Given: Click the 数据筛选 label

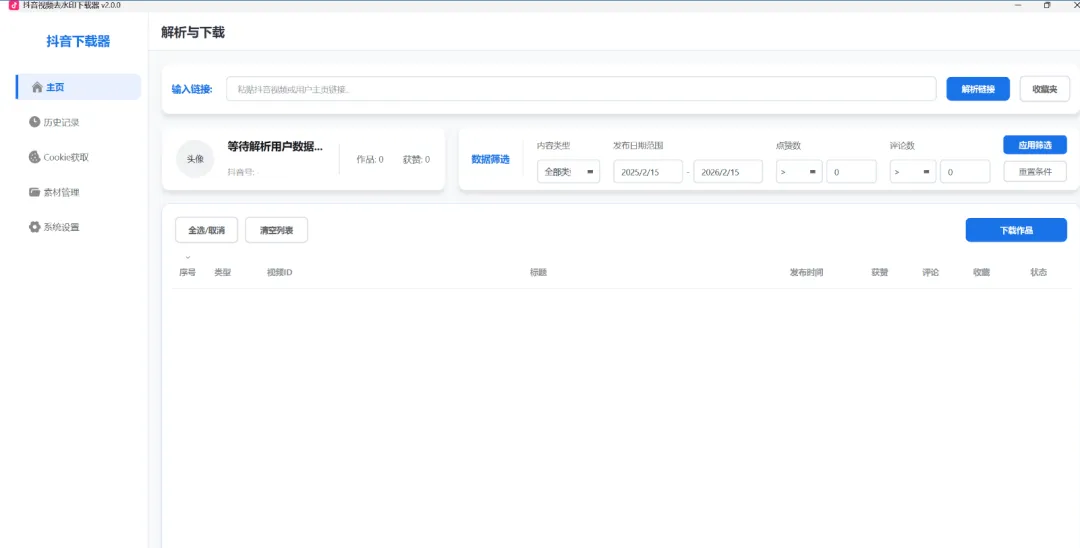Looking at the screenshot, I should (x=490, y=160).
